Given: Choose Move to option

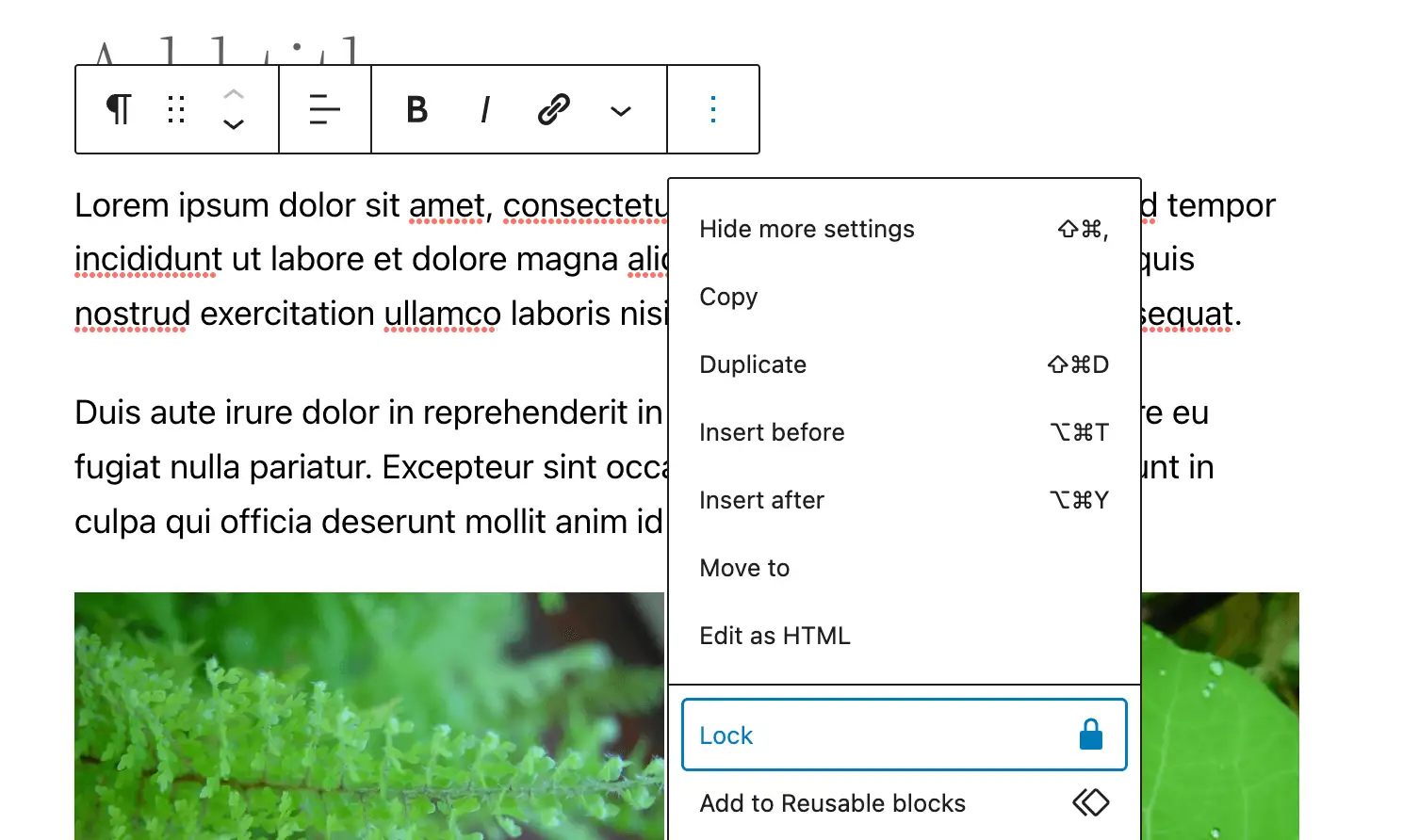Looking at the screenshot, I should [904, 568].
